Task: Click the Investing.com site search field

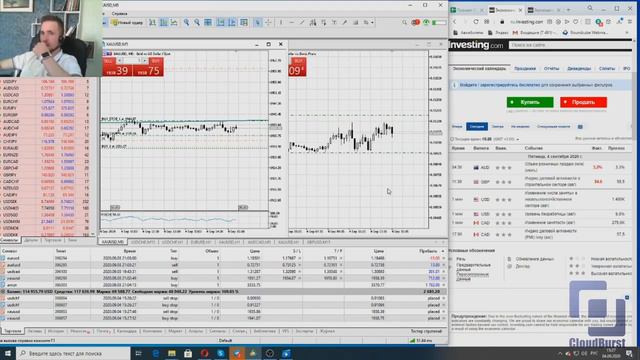Action: pyautogui.click(x=570, y=45)
